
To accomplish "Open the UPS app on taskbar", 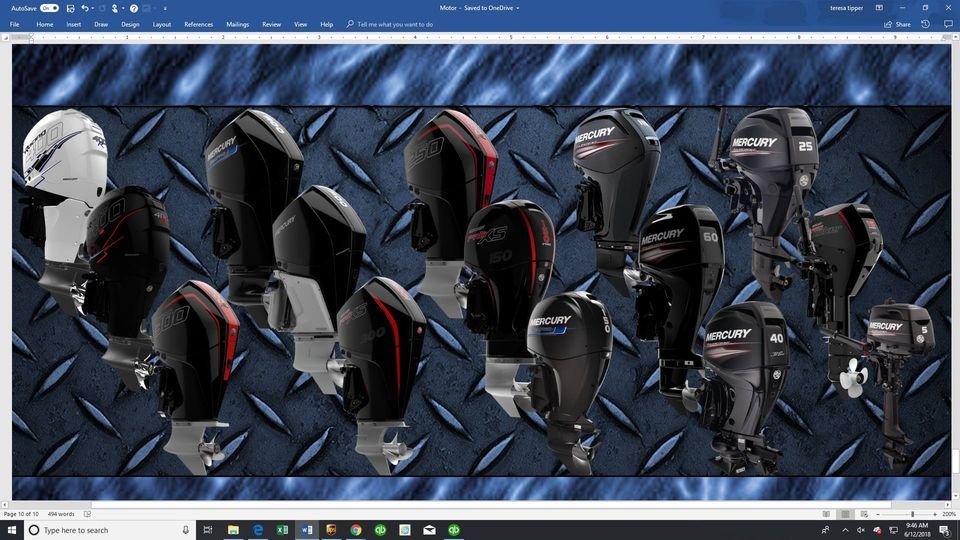I will [x=331, y=530].
